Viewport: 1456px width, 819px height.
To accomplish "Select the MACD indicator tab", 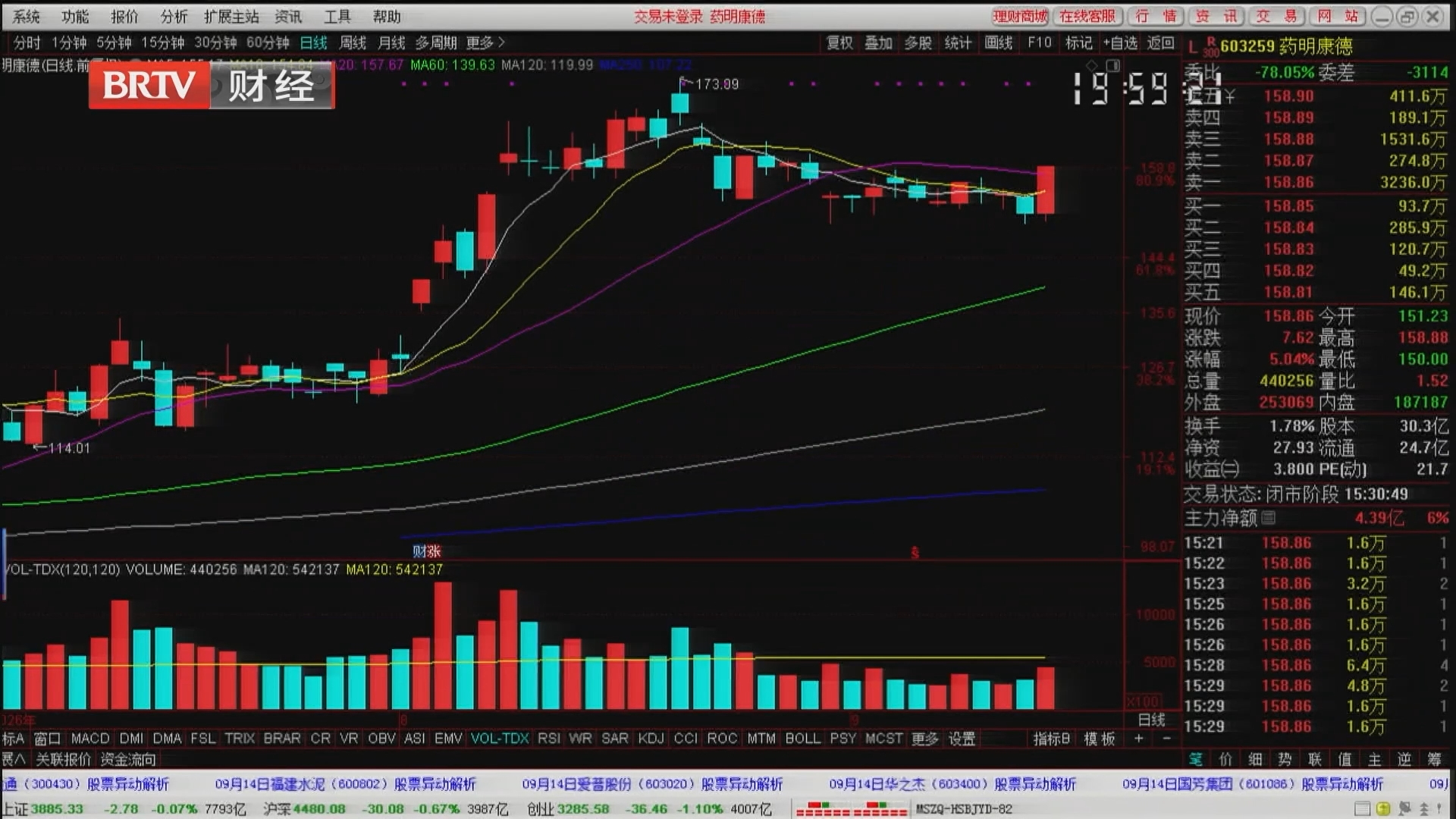I will point(90,739).
